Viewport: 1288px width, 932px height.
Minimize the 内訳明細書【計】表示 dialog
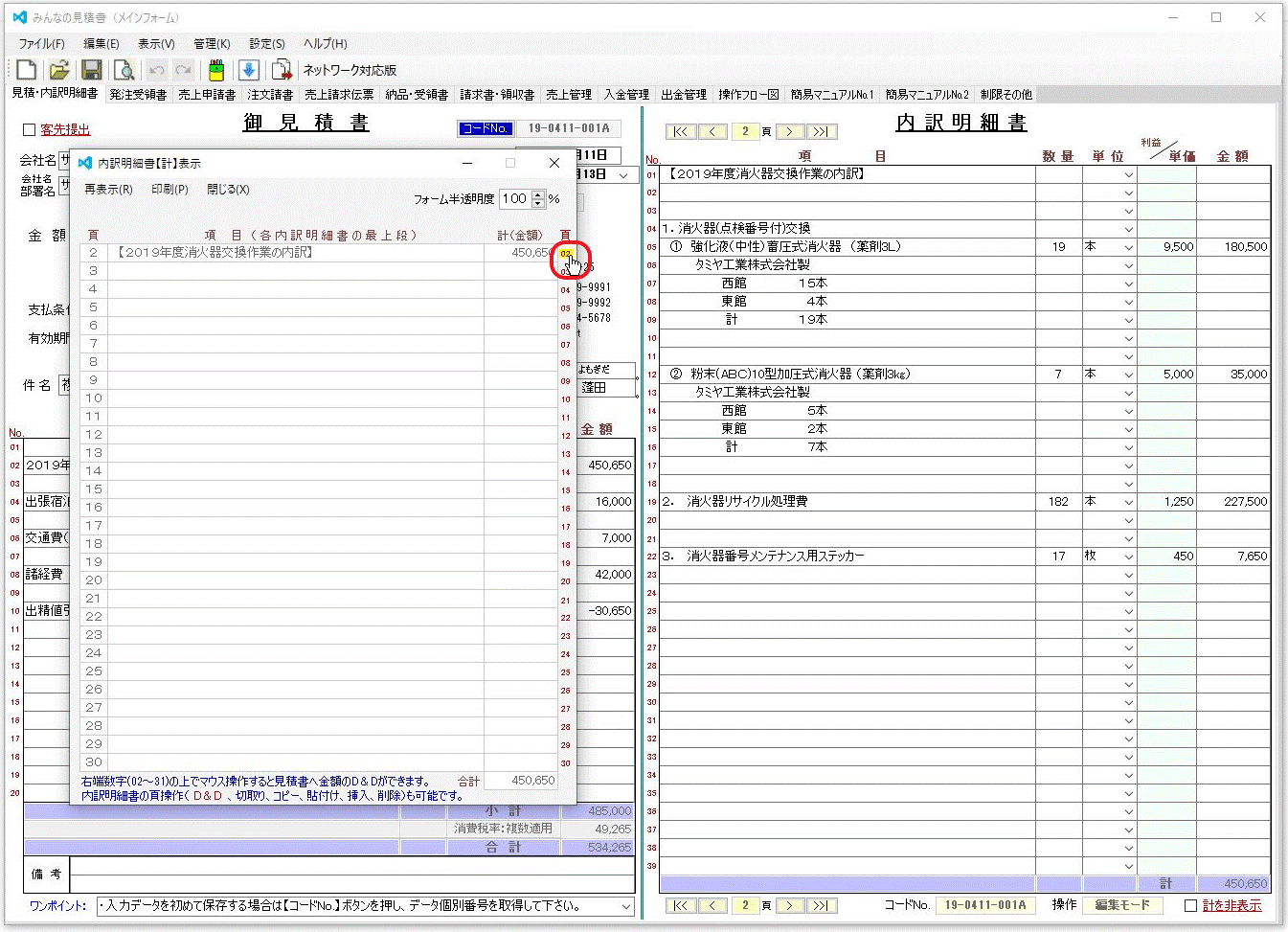point(467,163)
